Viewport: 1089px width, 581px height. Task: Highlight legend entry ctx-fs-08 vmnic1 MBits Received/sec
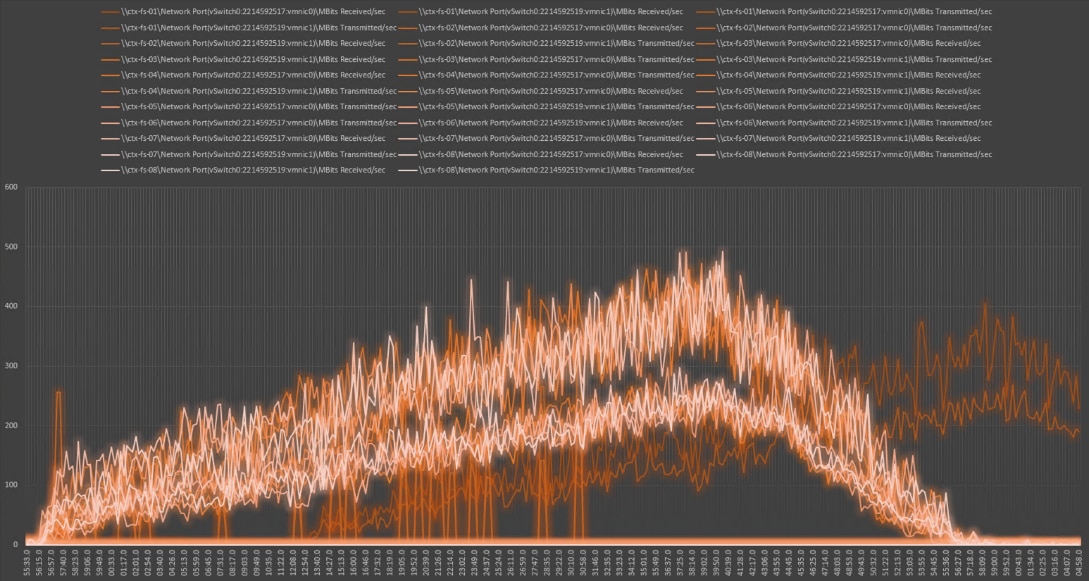coord(243,169)
